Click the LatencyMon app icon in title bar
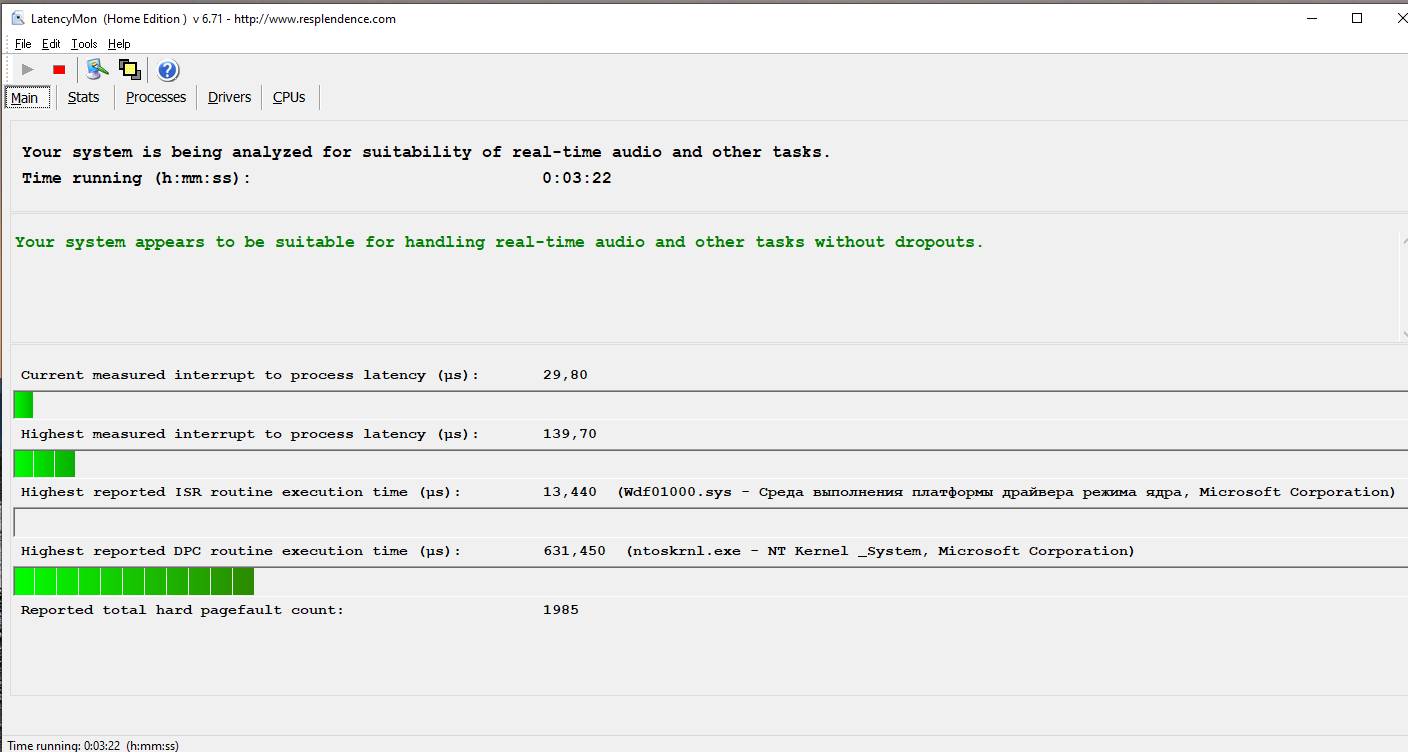Image resolution: width=1408 pixels, height=752 pixels. (18, 18)
